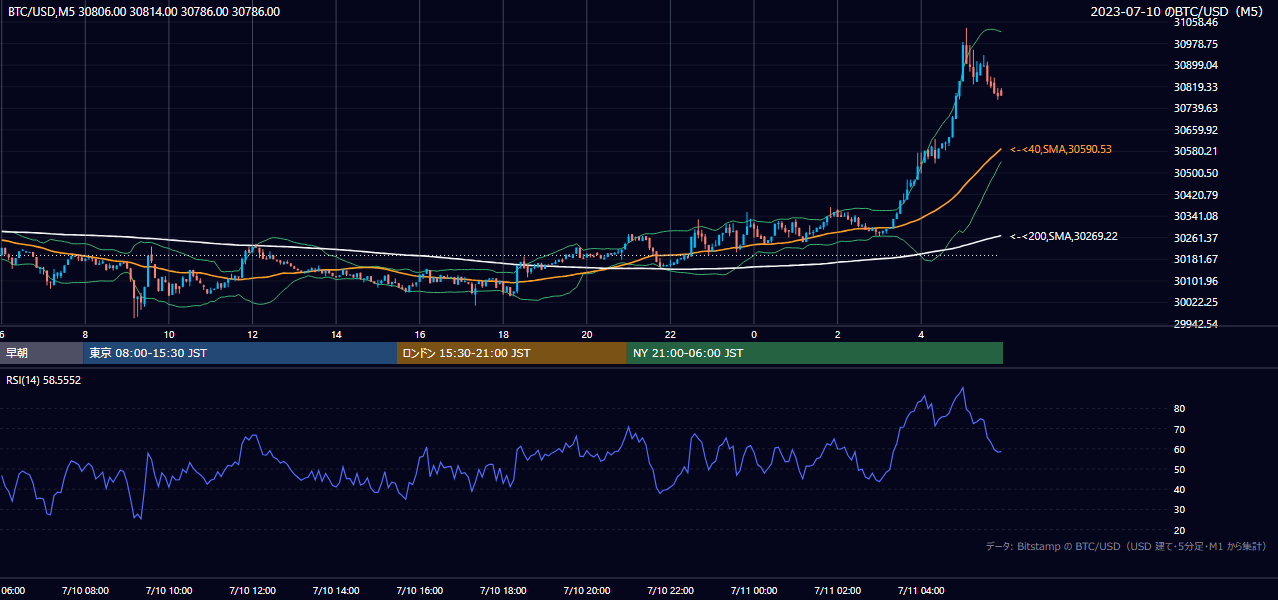Click price axis value 30819.33
1278x600 pixels.
(x=1195, y=87)
